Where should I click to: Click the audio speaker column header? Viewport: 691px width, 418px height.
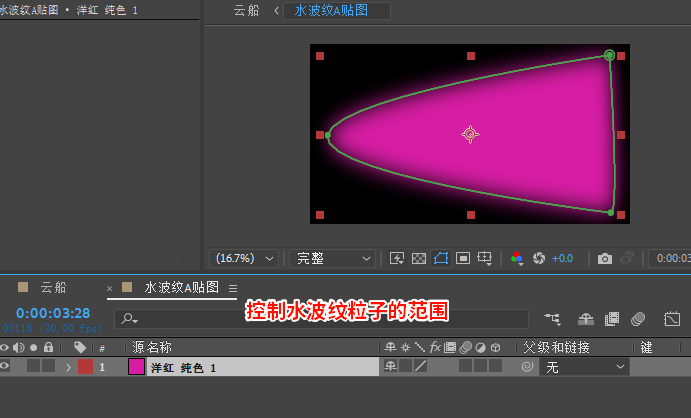point(19,348)
